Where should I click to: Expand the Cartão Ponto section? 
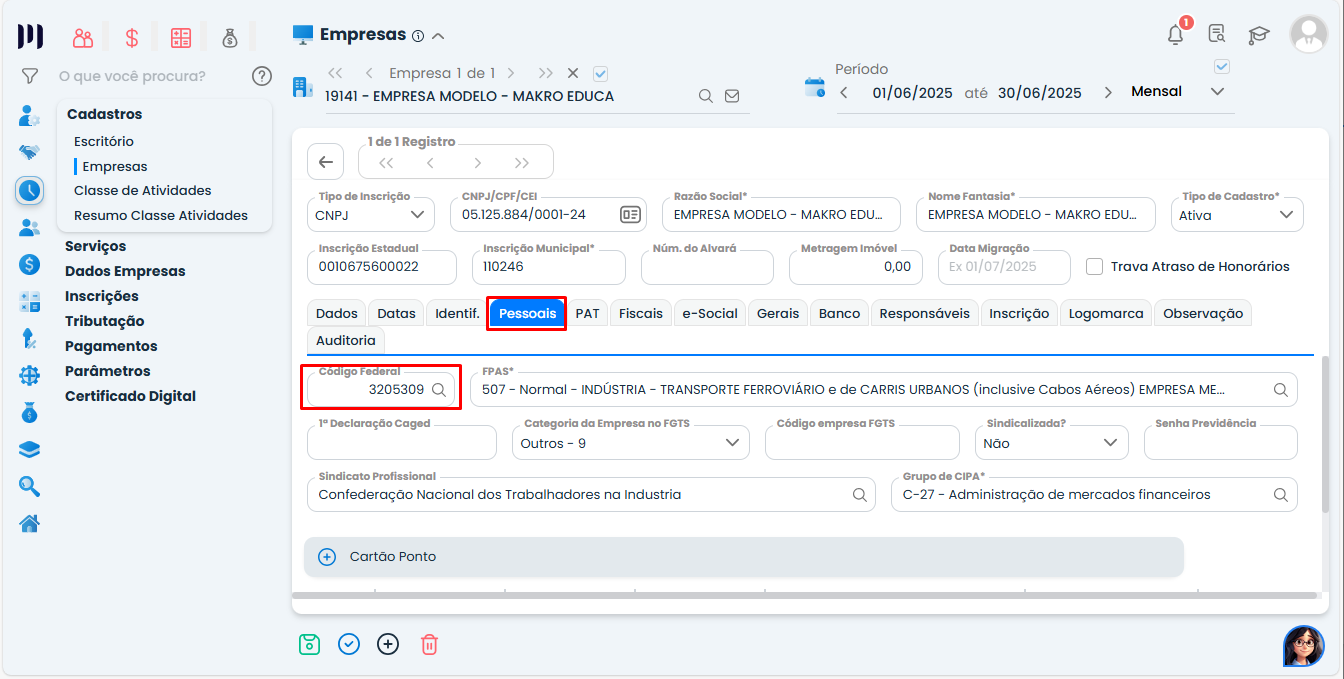click(744, 557)
